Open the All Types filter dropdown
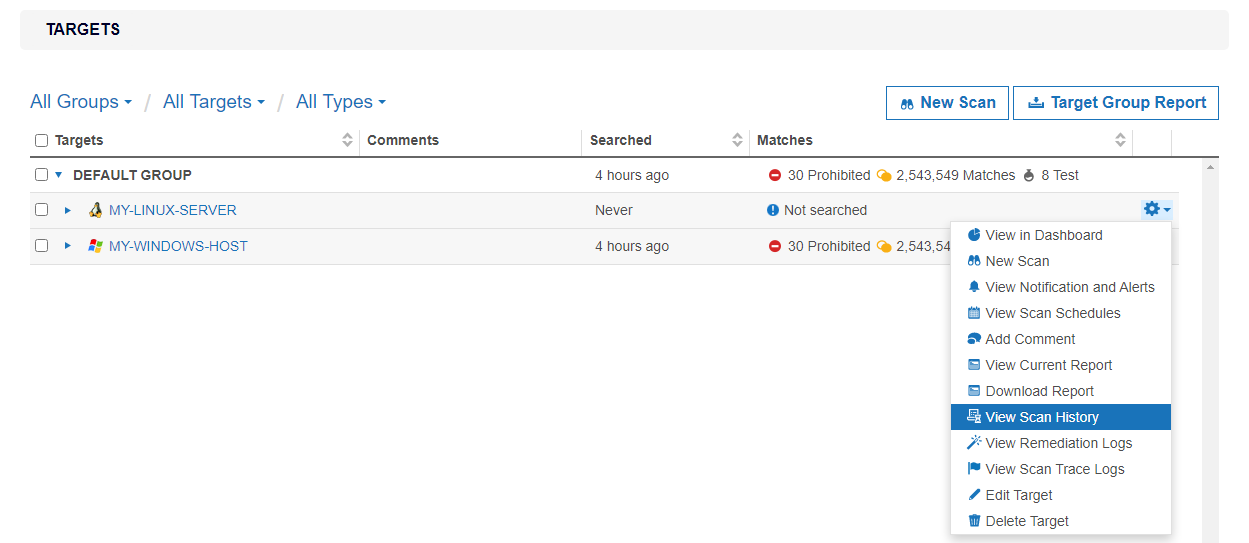1249x543 pixels. (x=340, y=102)
